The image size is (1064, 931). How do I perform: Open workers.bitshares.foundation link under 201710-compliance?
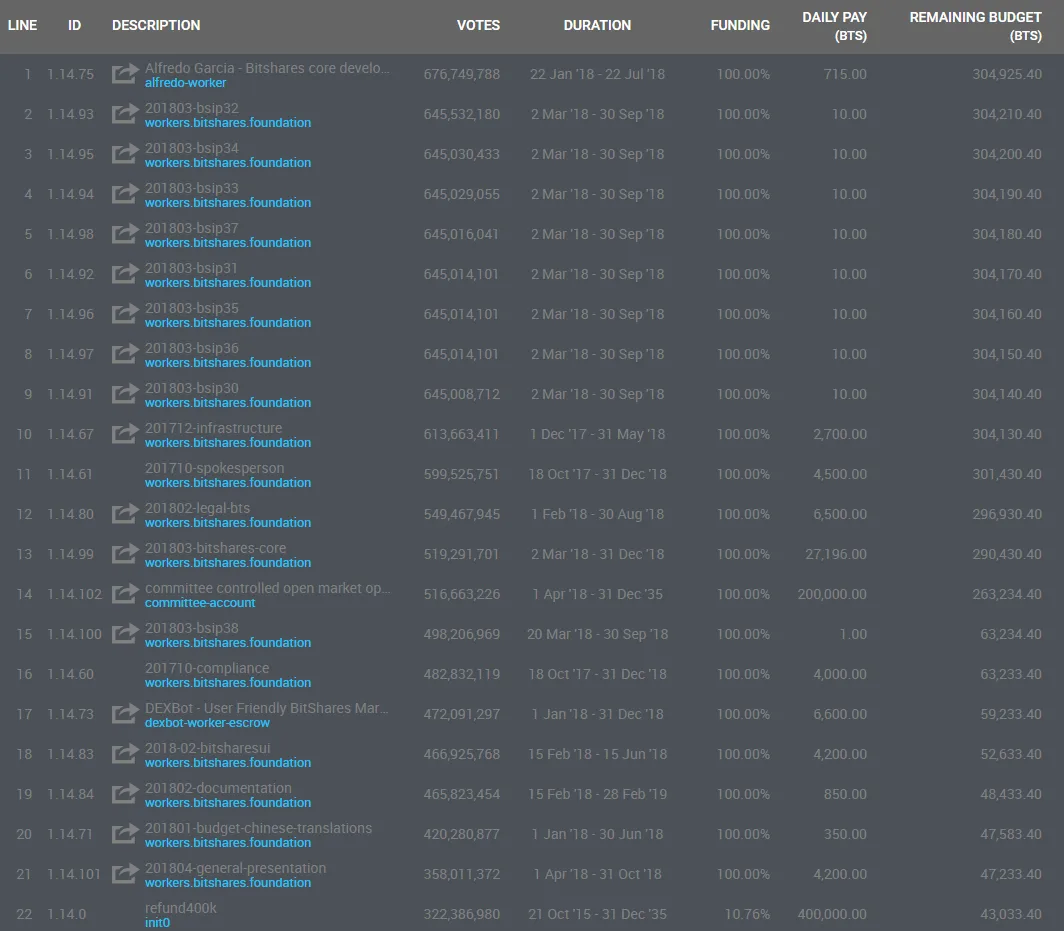pos(228,683)
